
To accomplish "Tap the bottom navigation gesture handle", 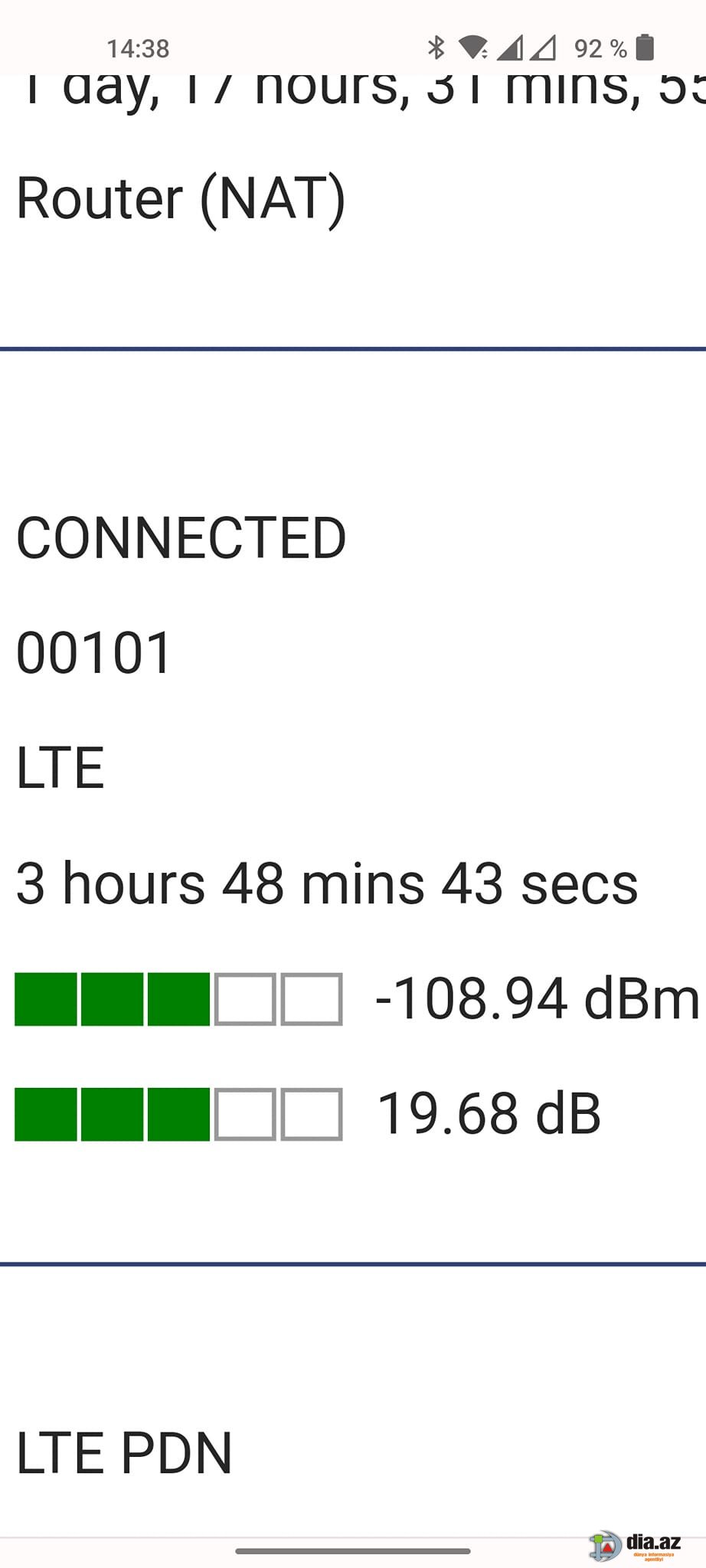I will (x=353, y=1551).
